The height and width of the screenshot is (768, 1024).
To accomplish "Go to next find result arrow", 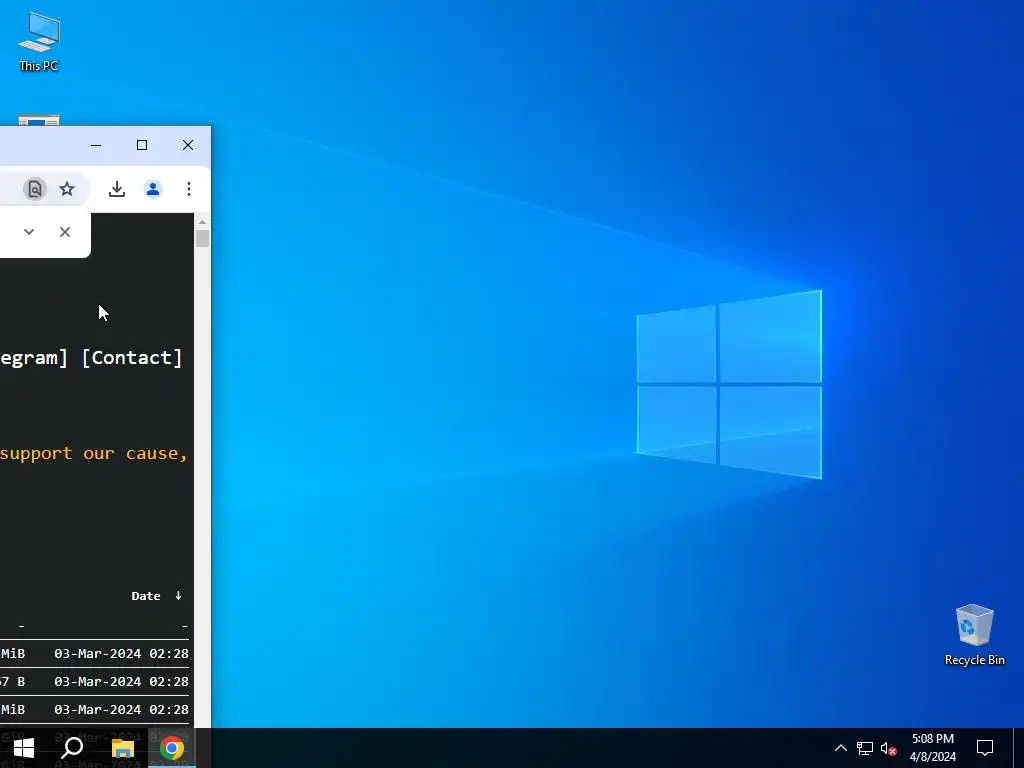I will click(x=29, y=232).
